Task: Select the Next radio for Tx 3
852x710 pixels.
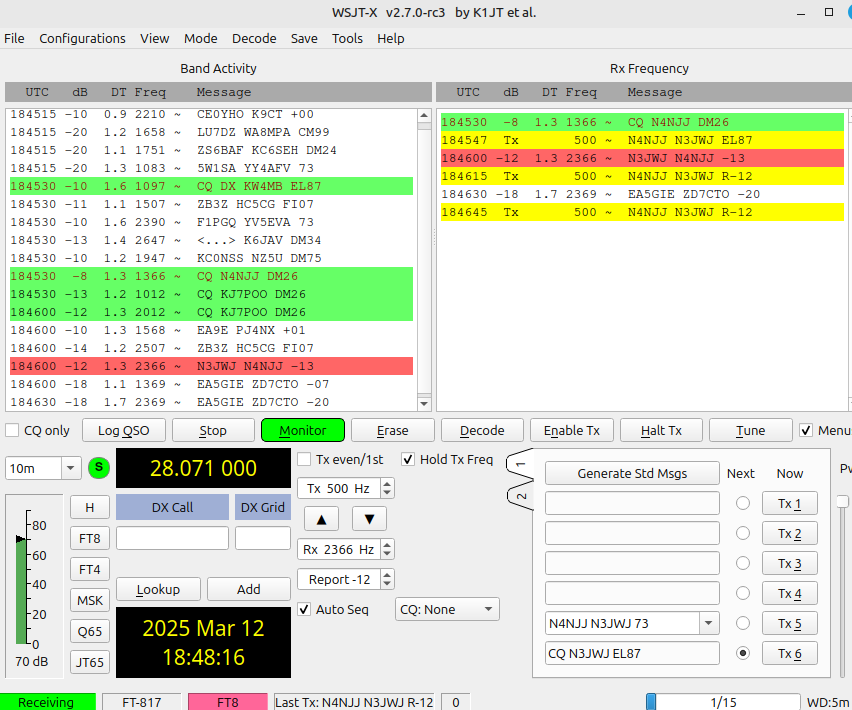Action: [743, 563]
